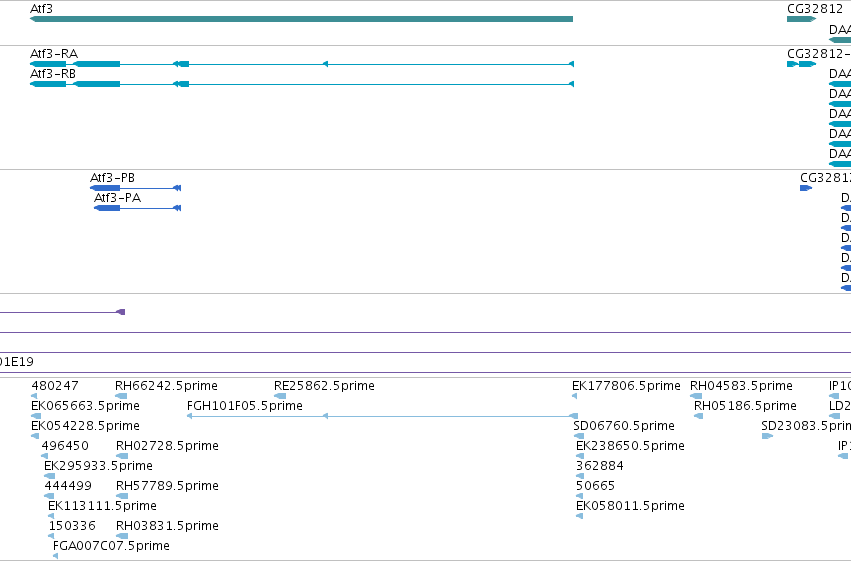Image resolution: width=851 pixels, height=561 pixels.
Task: Click the SD23083.5prime EST glyph
Action: [x=767, y=436]
